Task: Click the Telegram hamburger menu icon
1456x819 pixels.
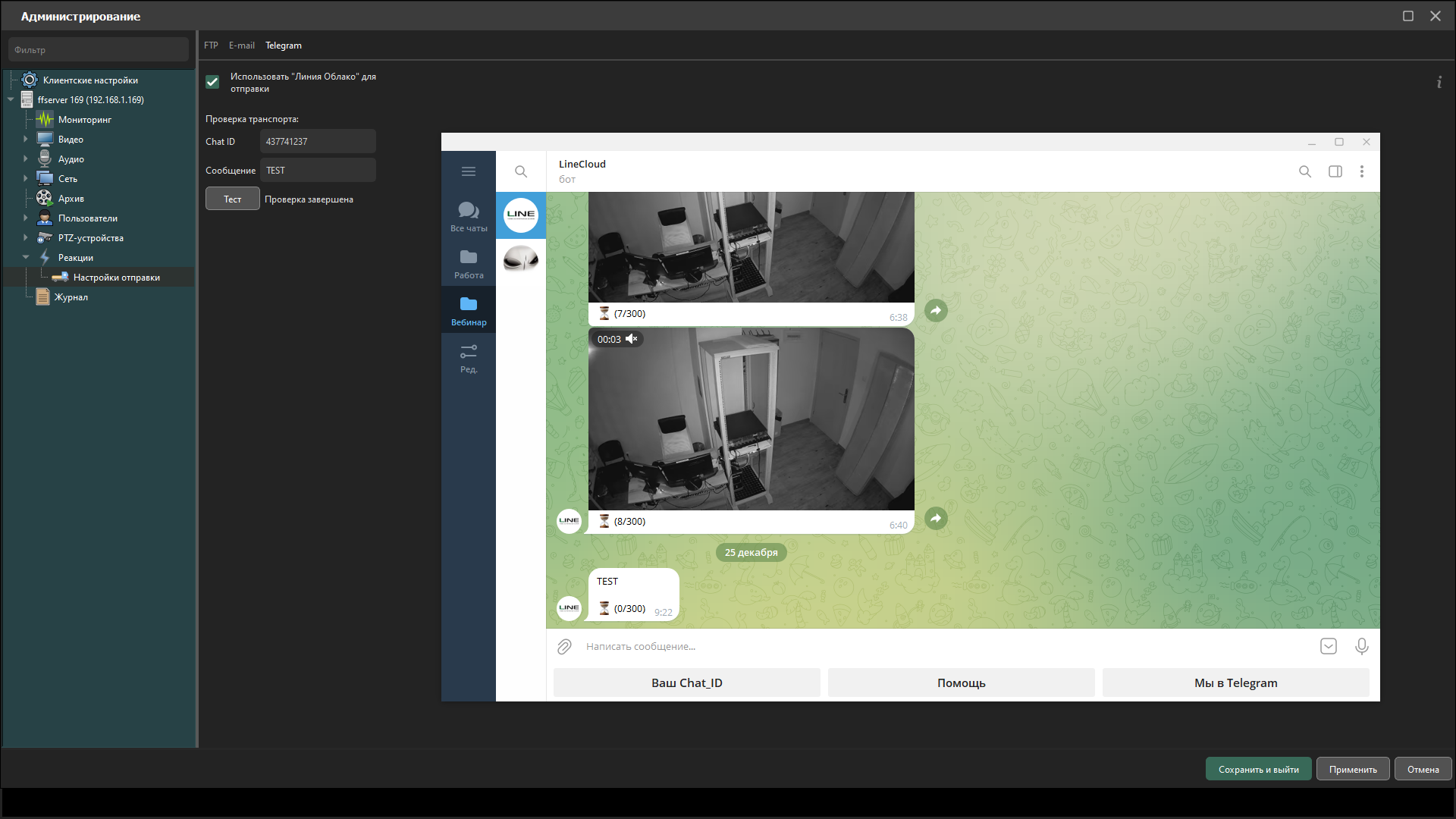Action: click(468, 171)
